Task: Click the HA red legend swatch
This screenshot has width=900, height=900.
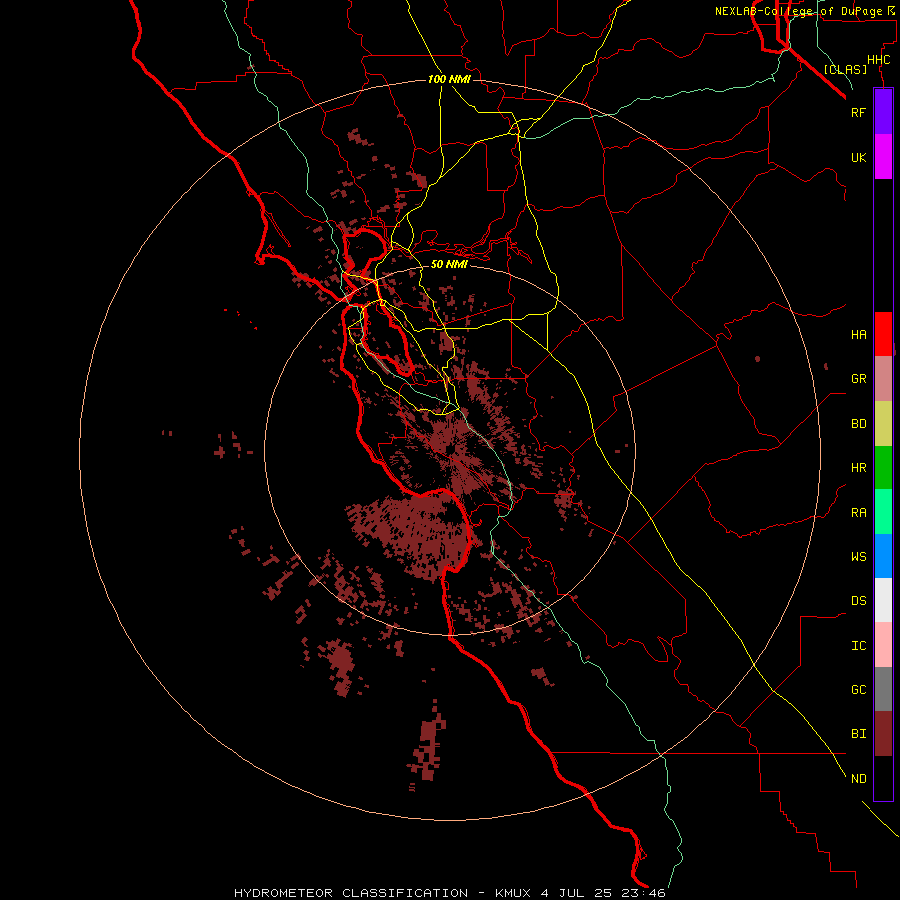Action: (x=883, y=334)
